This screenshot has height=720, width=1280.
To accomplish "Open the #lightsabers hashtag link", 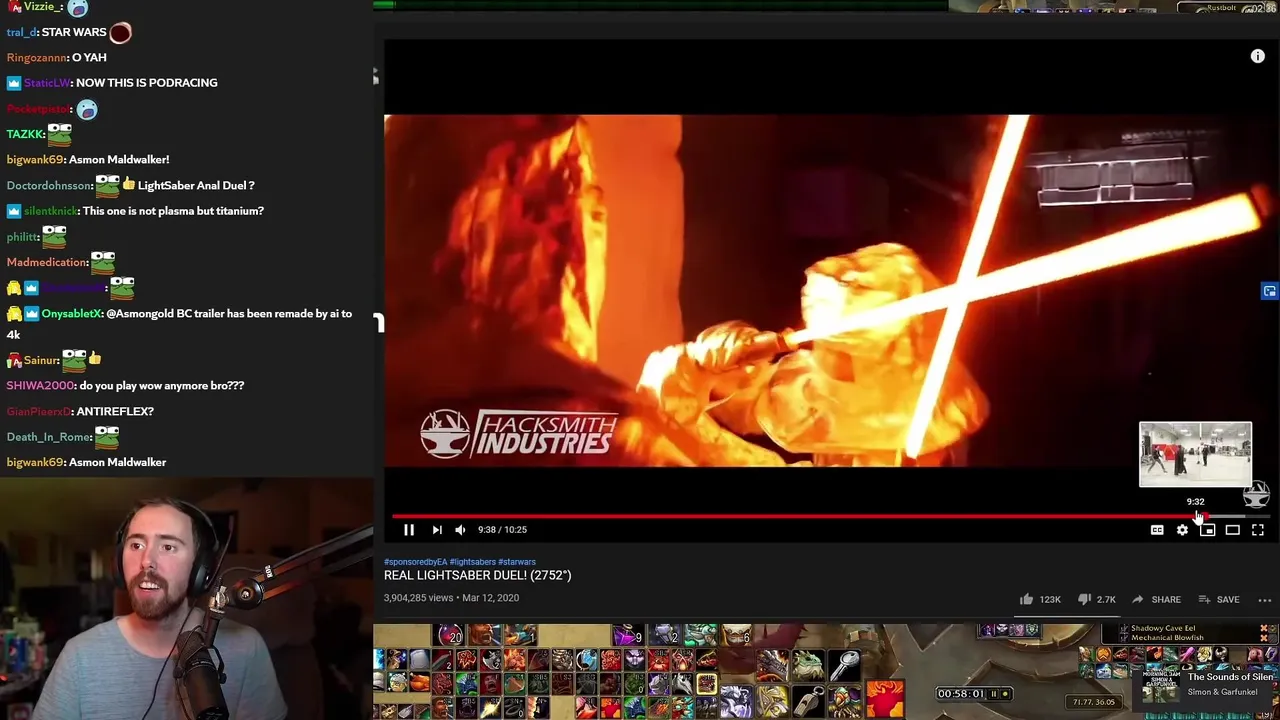I will 472,562.
